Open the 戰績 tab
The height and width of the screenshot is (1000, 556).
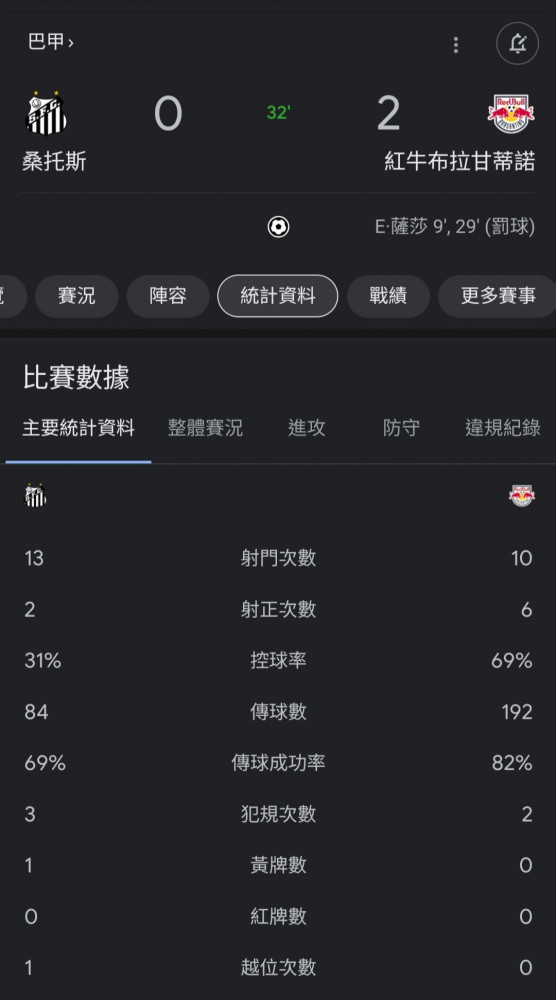[388, 296]
